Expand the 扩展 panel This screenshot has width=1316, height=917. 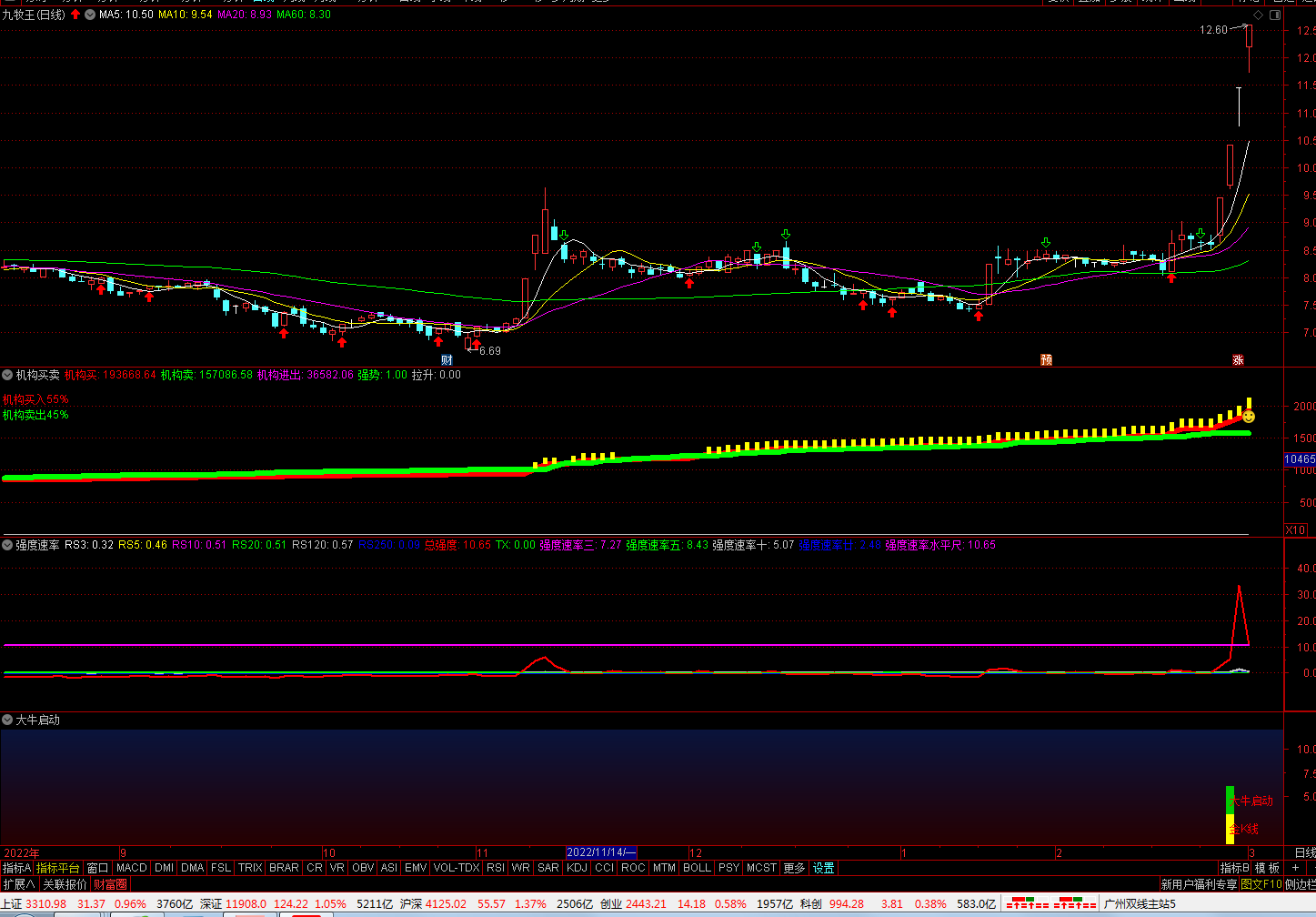coord(18,883)
